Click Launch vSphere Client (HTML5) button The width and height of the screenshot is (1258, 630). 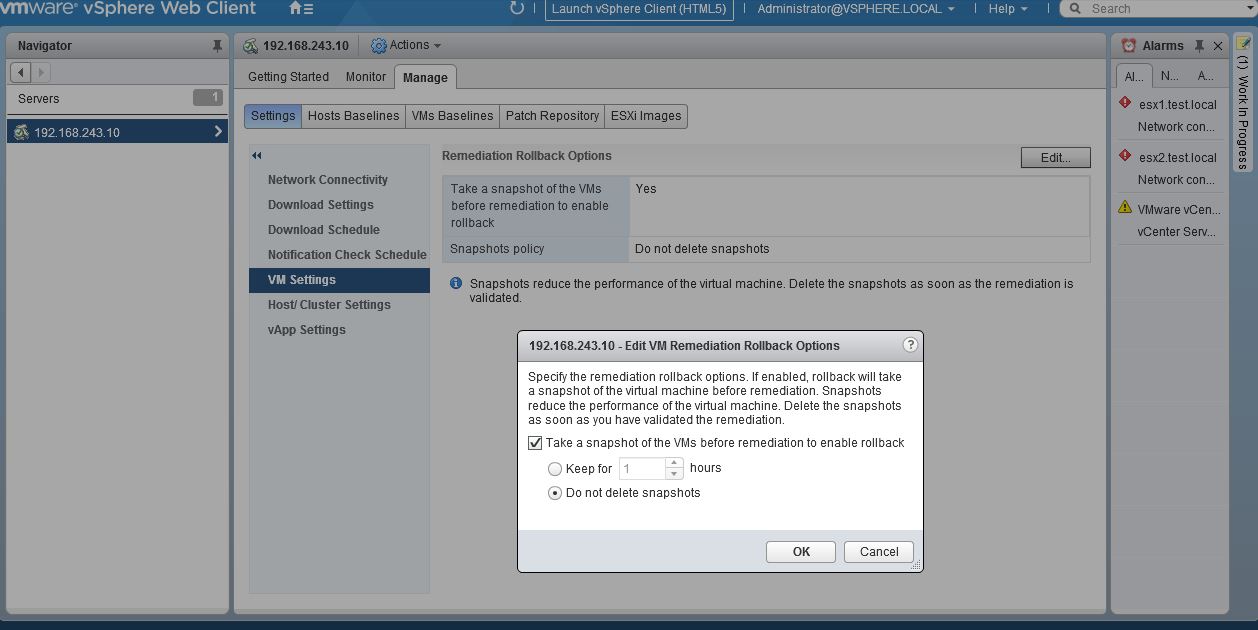(640, 9)
